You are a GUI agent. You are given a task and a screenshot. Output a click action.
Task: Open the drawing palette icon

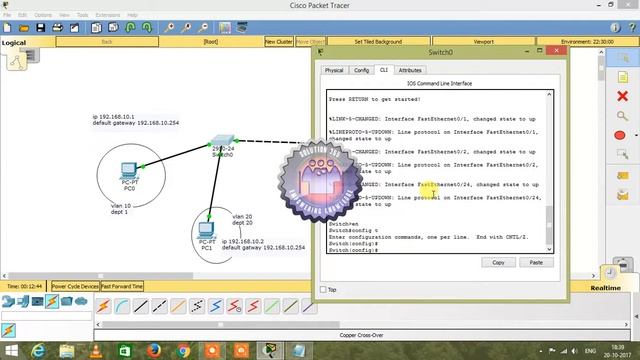click(225, 28)
